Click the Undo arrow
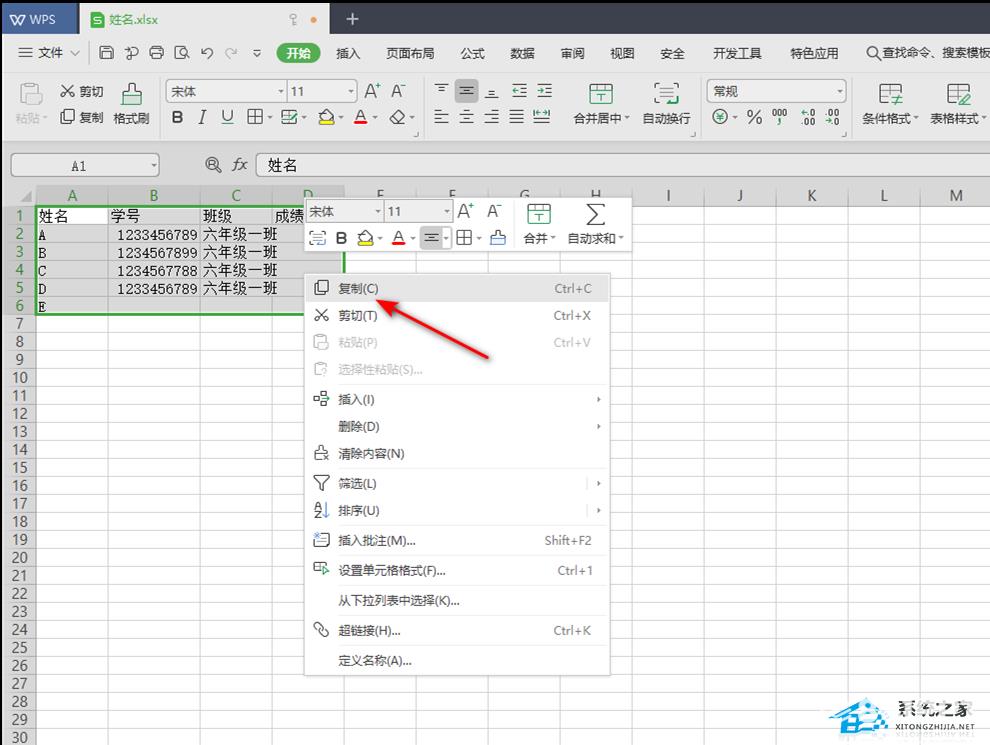 [x=207, y=53]
